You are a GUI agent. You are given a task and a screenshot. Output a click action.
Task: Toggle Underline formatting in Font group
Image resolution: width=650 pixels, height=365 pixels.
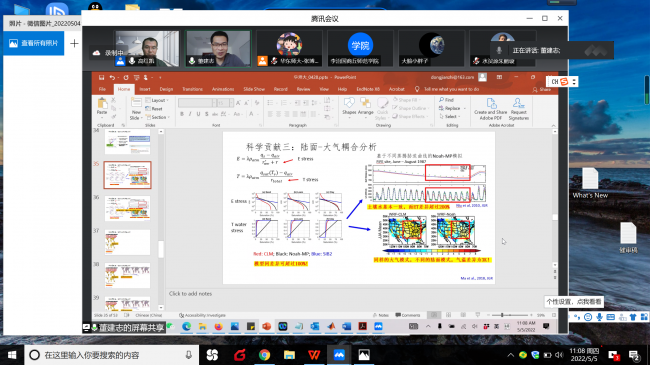pos(198,114)
